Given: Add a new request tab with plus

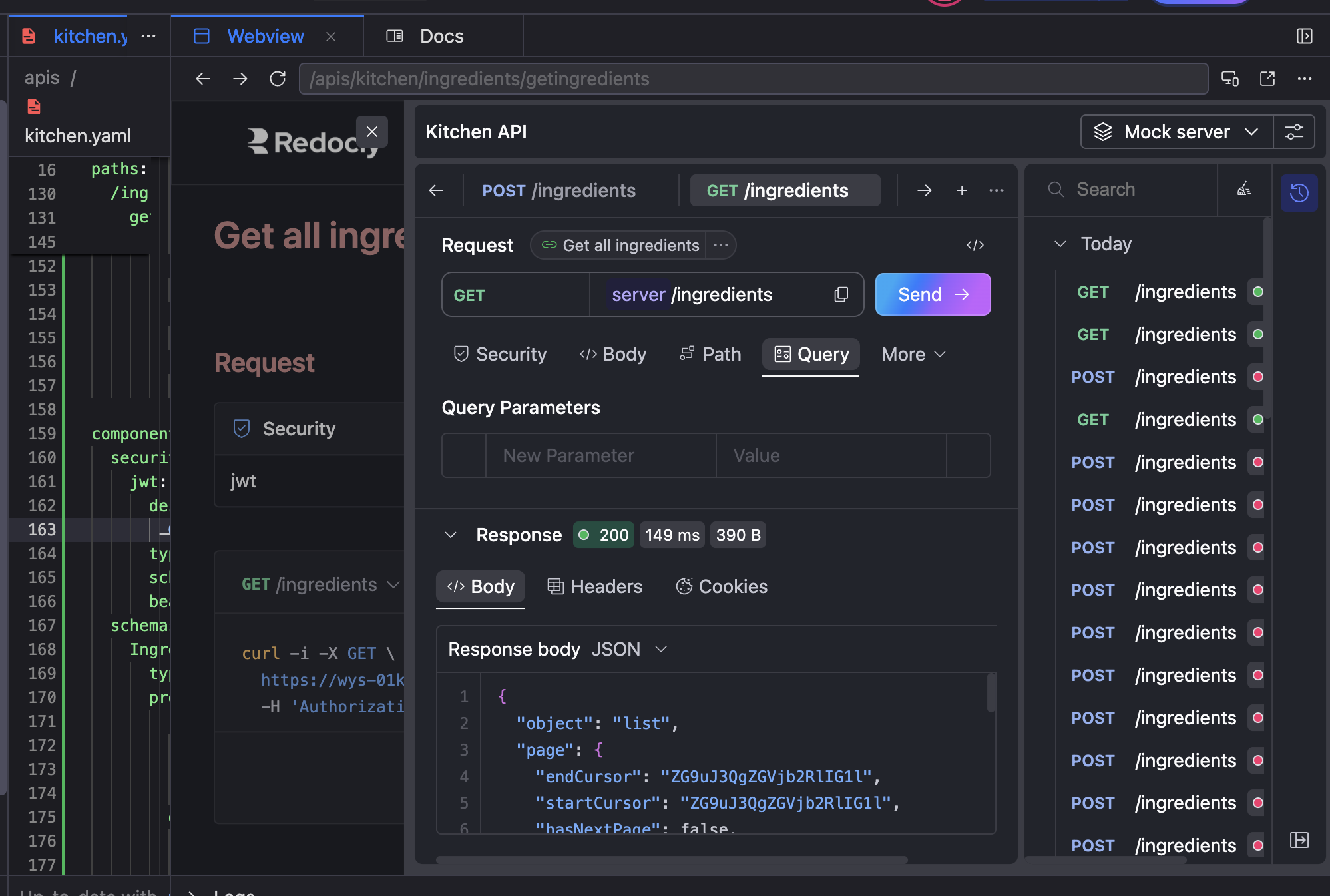Looking at the screenshot, I should 961,190.
